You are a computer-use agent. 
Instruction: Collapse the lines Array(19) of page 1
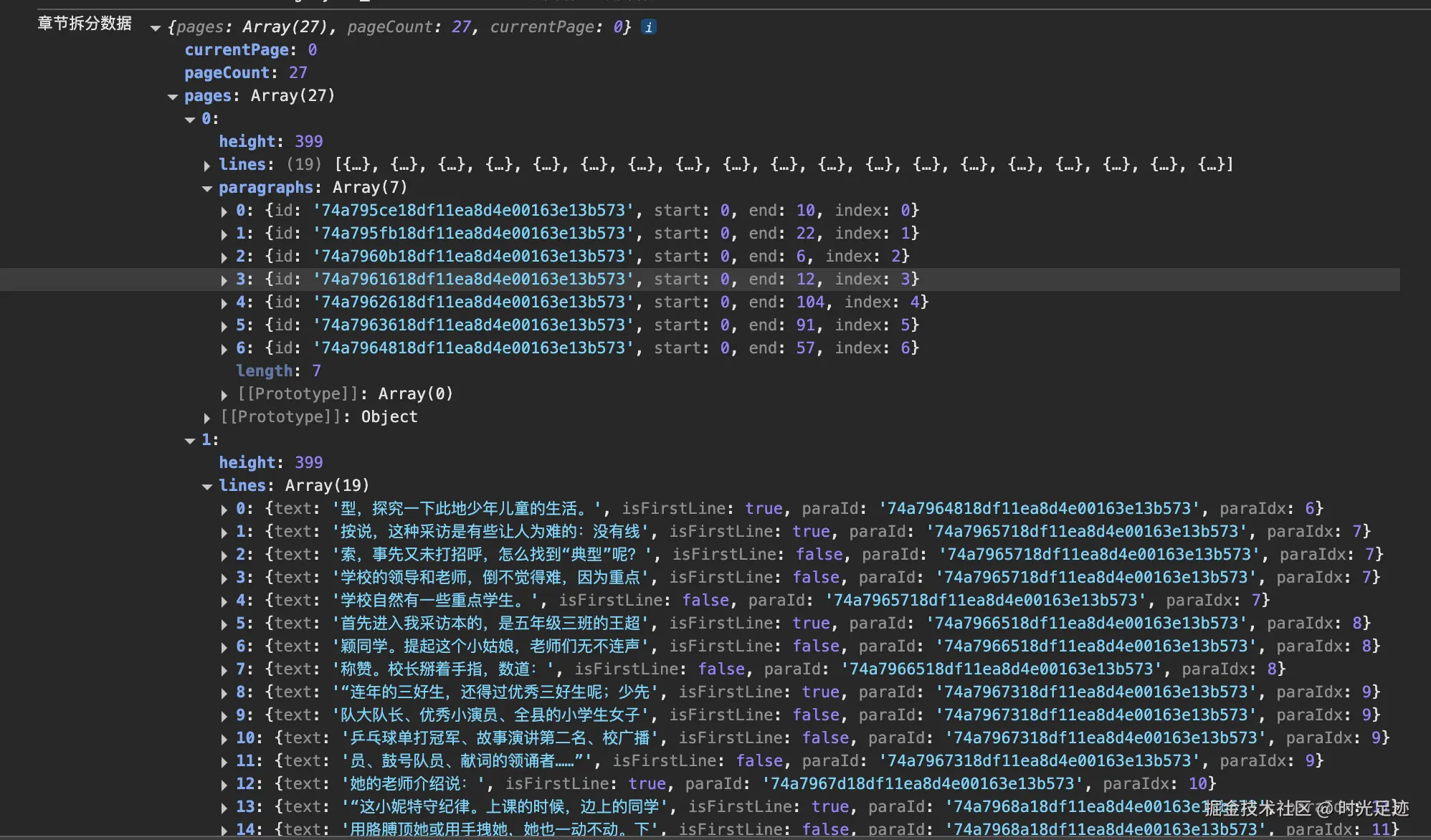[207, 487]
